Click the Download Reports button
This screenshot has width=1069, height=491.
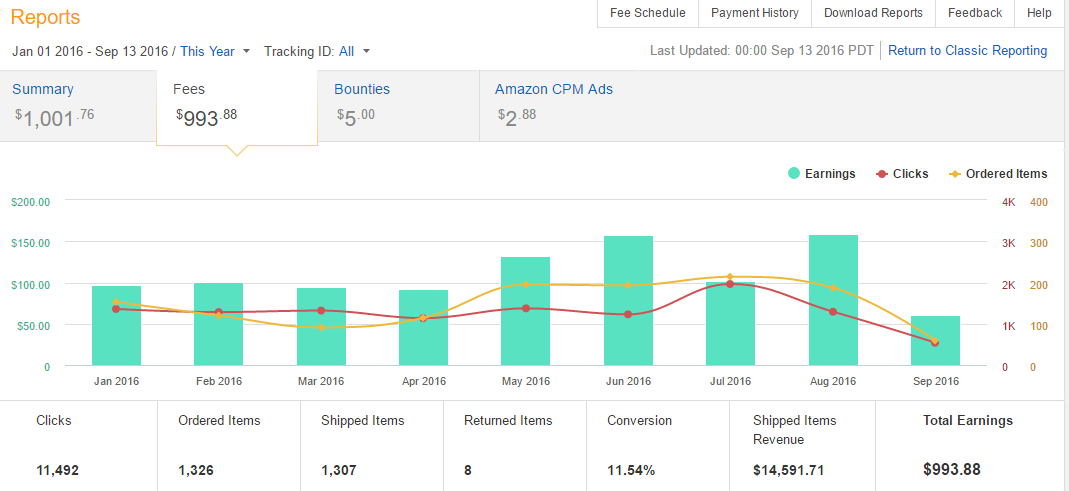coord(873,13)
